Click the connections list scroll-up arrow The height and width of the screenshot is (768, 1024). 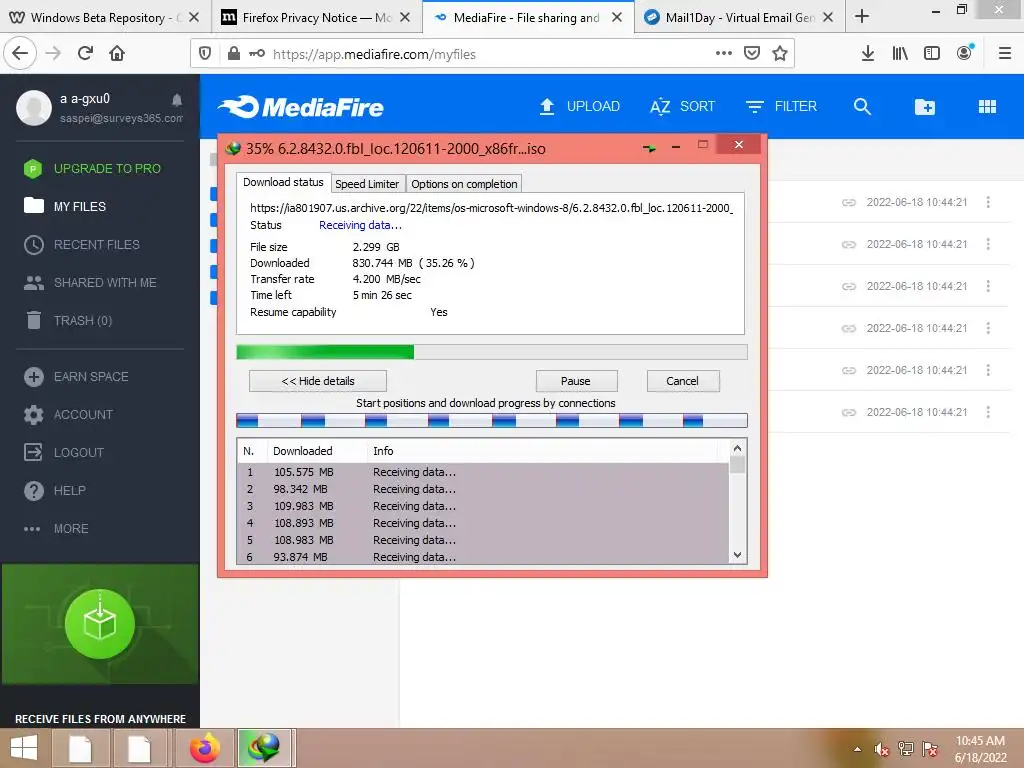[x=737, y=448]
